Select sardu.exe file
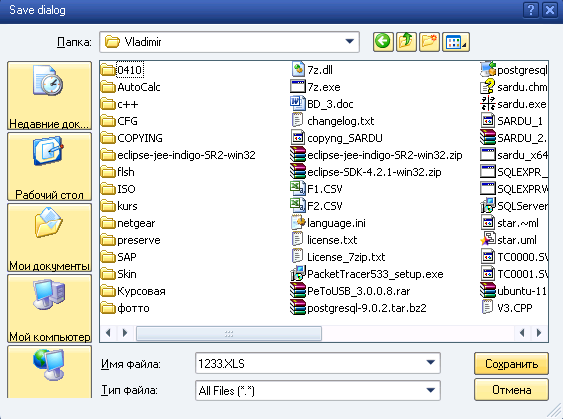 pyautogui.click(x=514, y=104)
